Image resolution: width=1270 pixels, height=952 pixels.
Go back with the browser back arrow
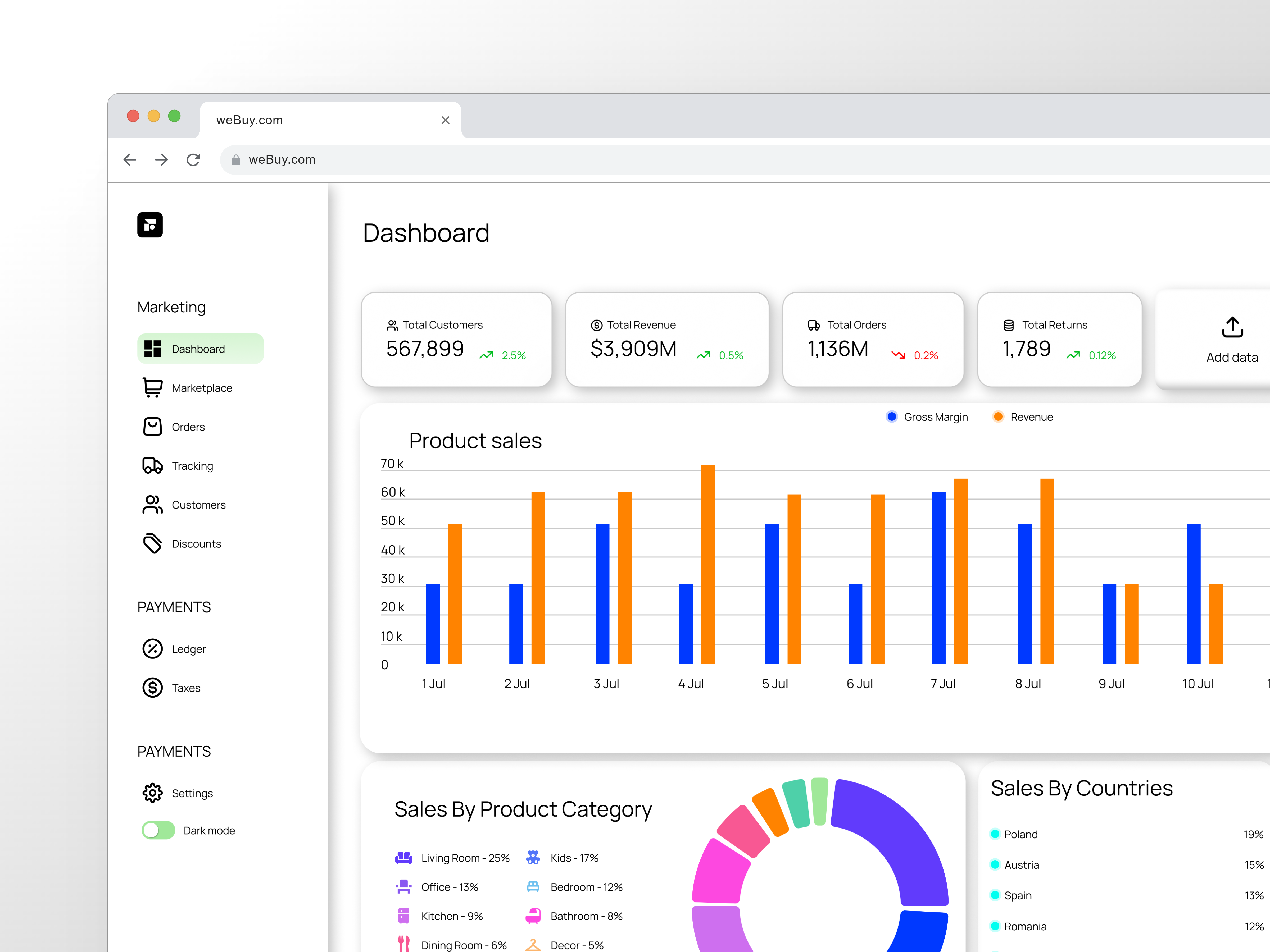(130, 159)
